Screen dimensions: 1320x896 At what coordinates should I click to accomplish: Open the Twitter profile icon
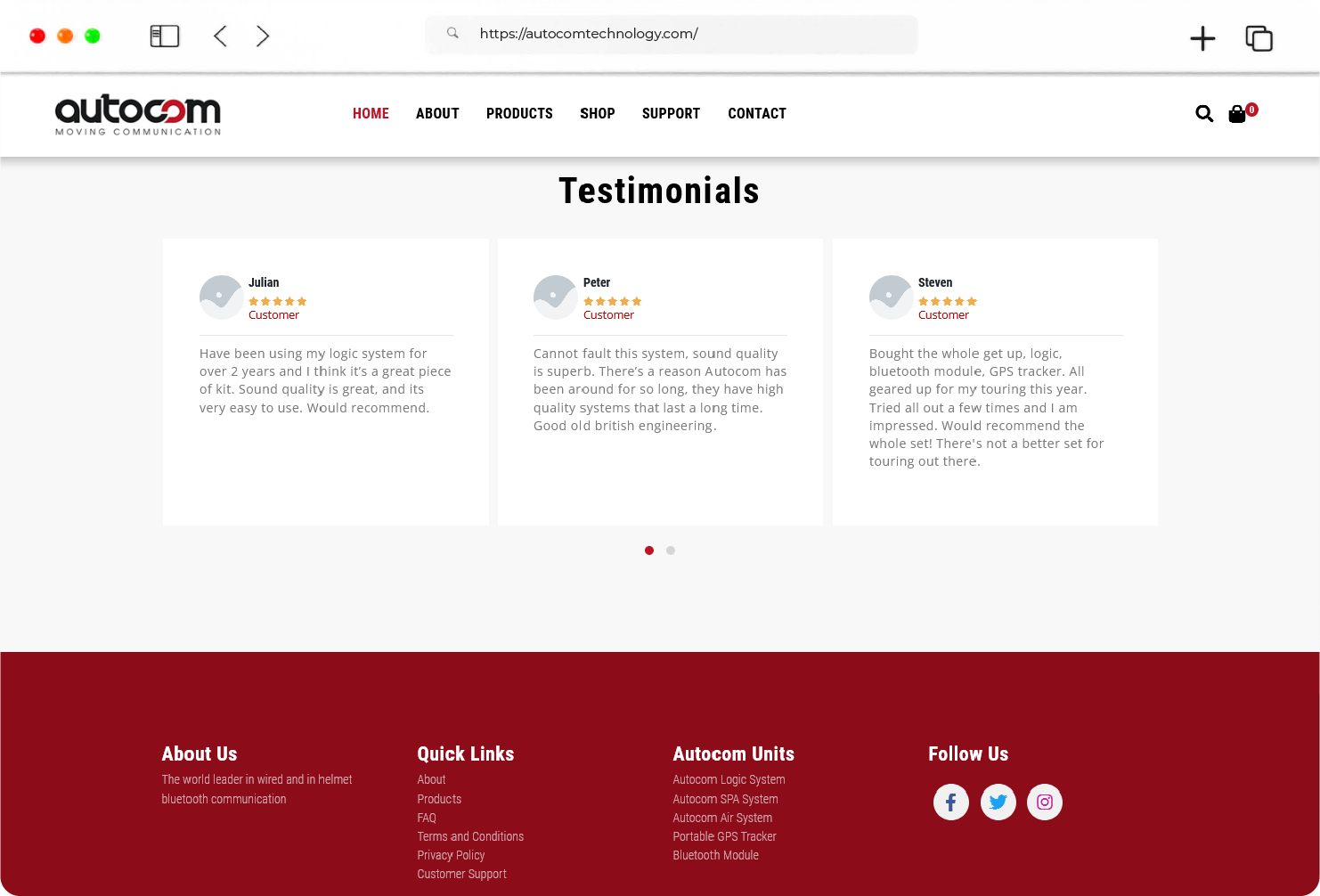pos(998,802)
